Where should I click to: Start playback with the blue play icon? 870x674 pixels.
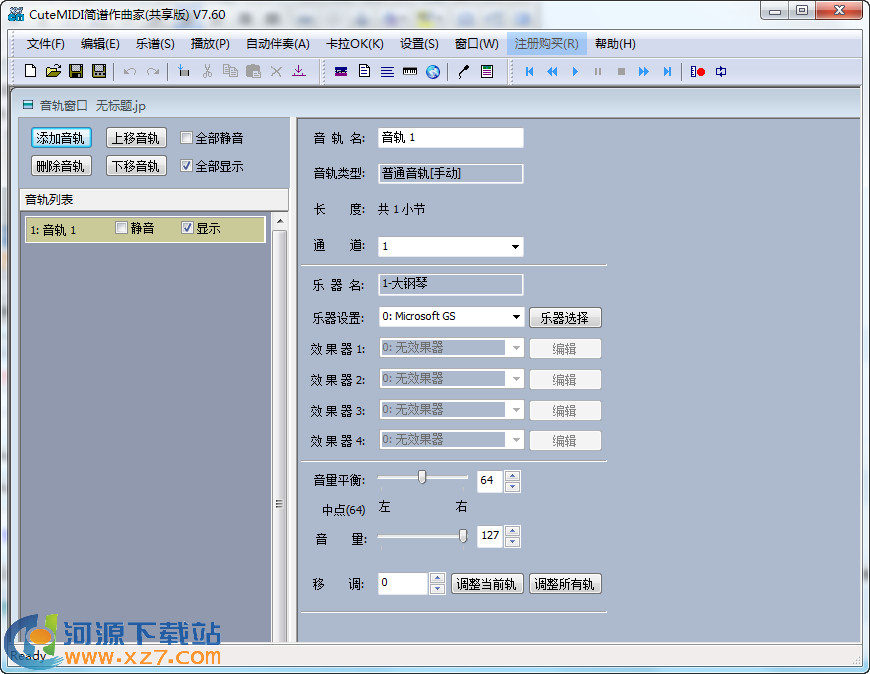click(x=575, y=71)
